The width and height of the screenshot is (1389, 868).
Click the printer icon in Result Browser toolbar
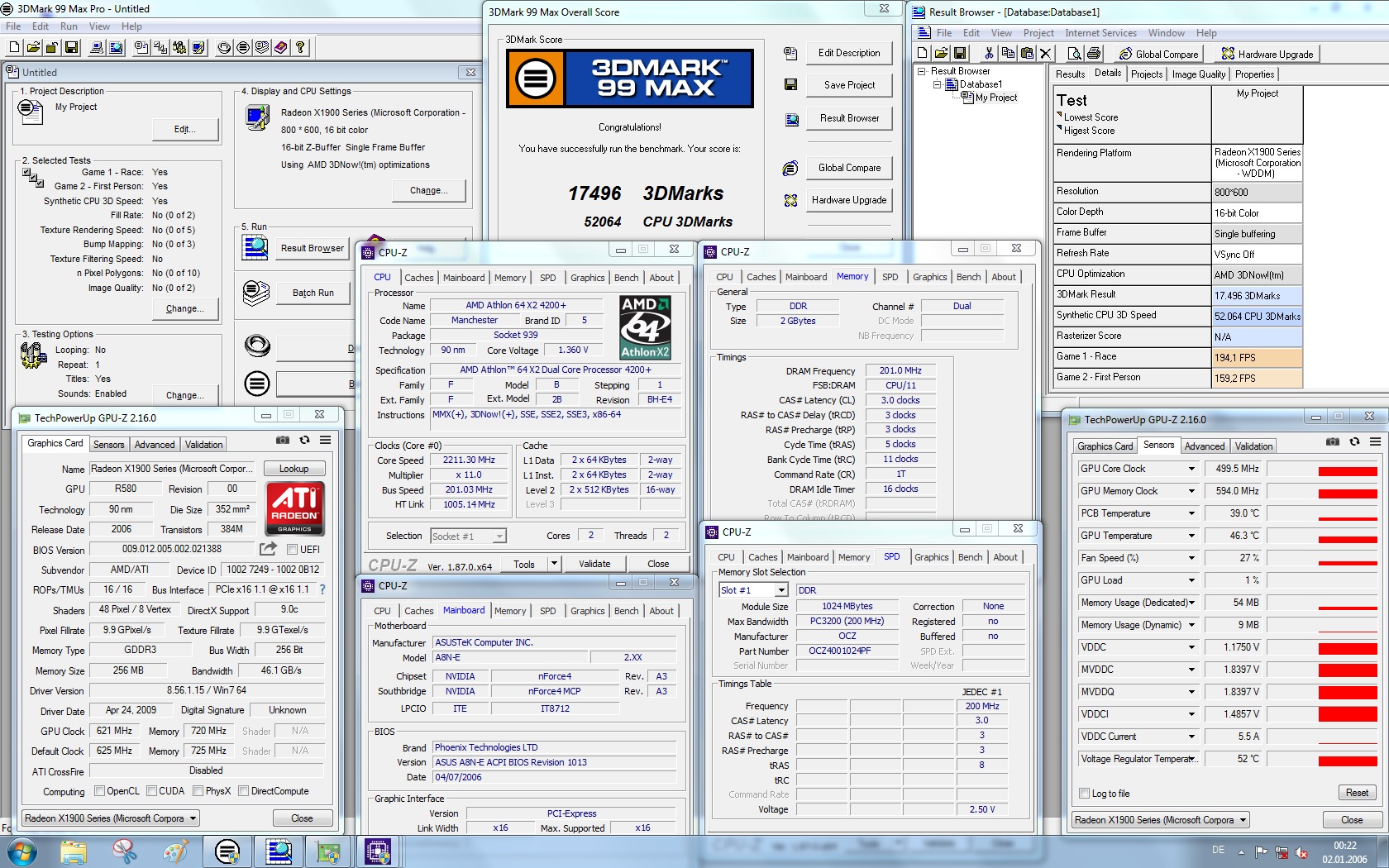click(1094, 54)
